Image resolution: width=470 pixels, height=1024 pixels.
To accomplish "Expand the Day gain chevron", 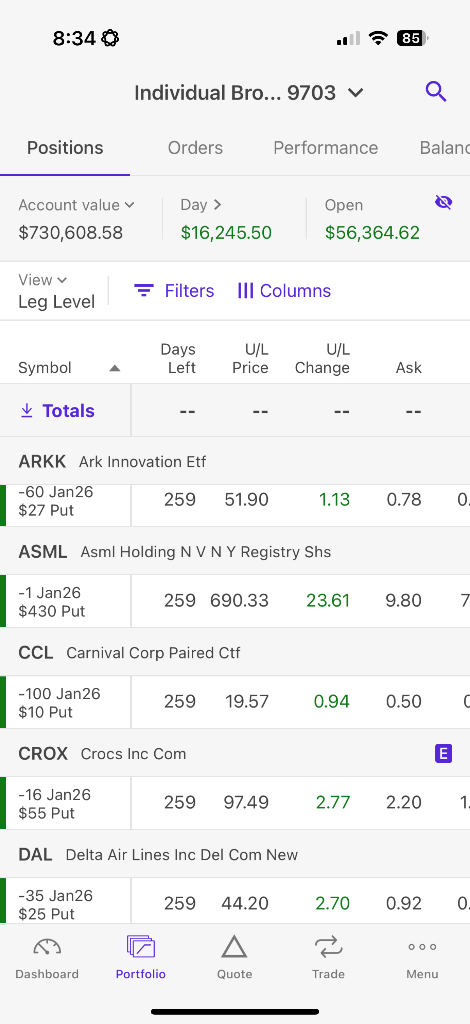I will pyautogui.click(x=218, y=204).
